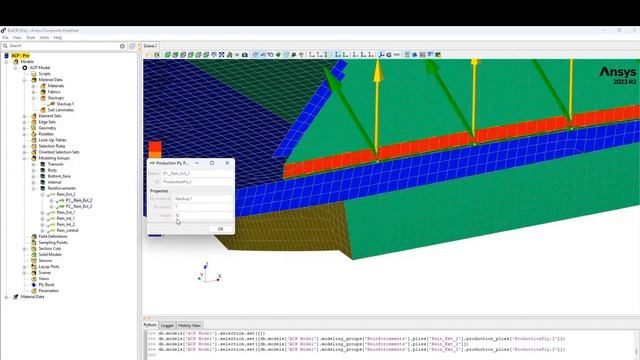Select the Oriented Selection Sets item
This screenshot has width=640, height=360.
[x=59, y=152]
